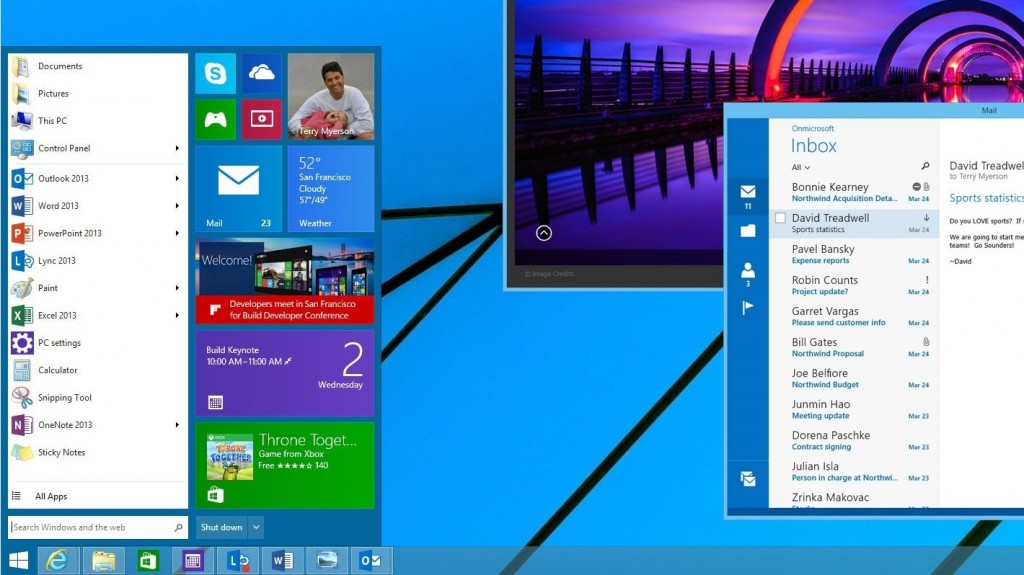Open Sticky Notes from the Start menu

click(98, 452)
